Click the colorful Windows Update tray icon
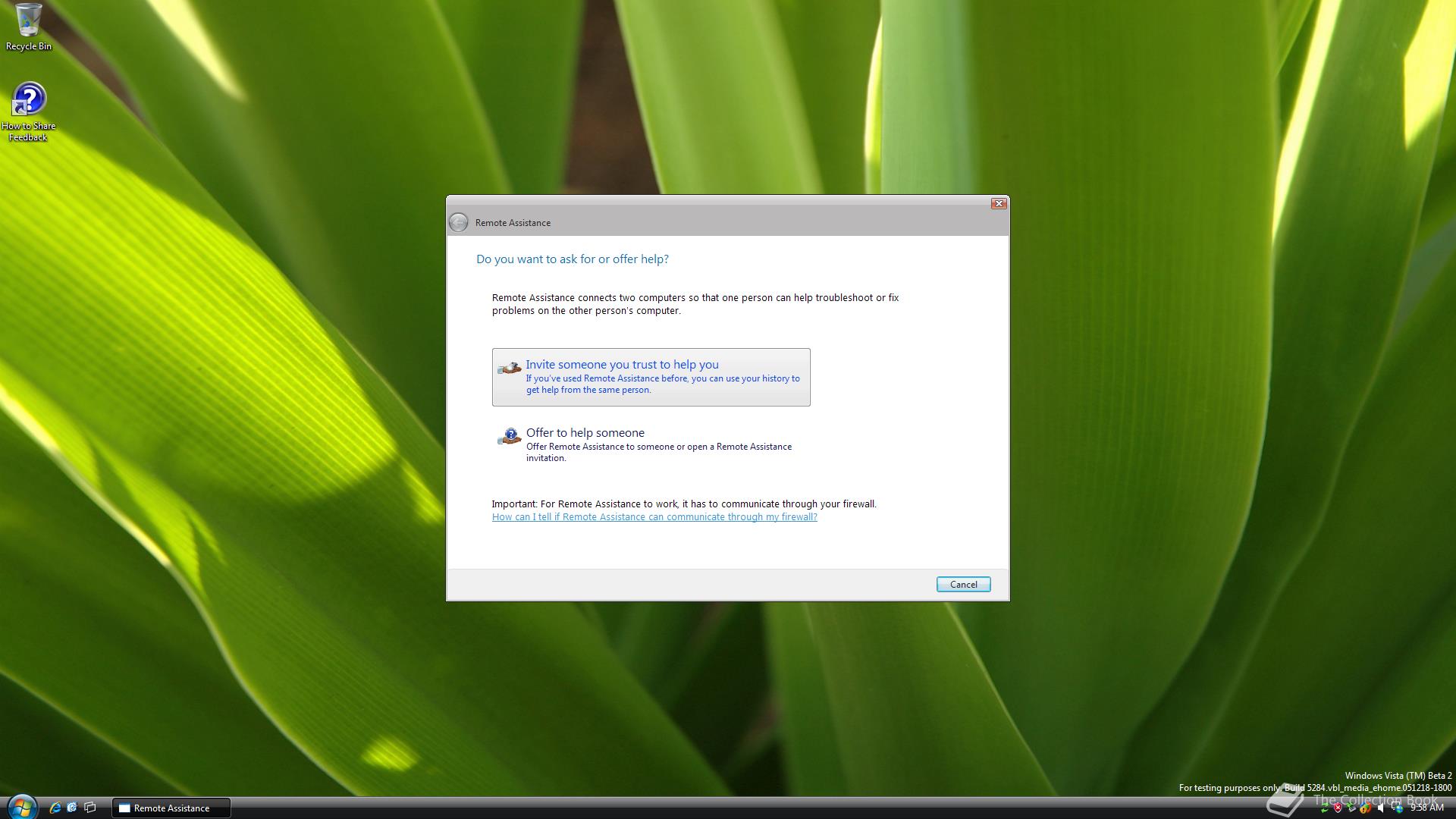The width and height of the screenshot is (1456, 819). click(1365, 808)
